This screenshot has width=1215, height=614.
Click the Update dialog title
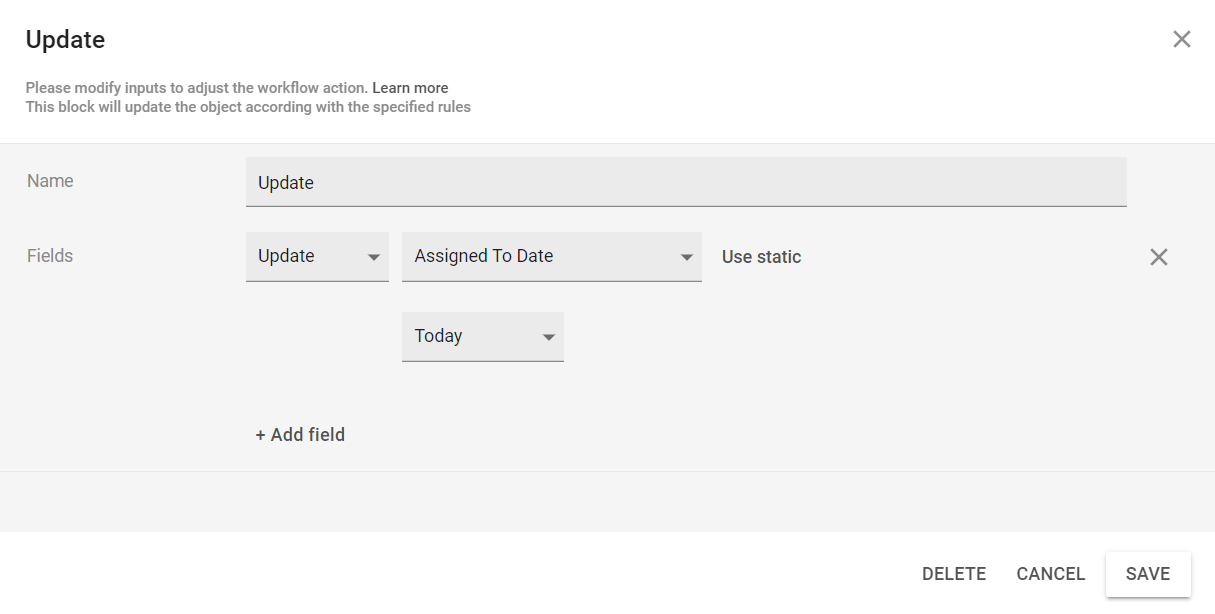point(65,40)
